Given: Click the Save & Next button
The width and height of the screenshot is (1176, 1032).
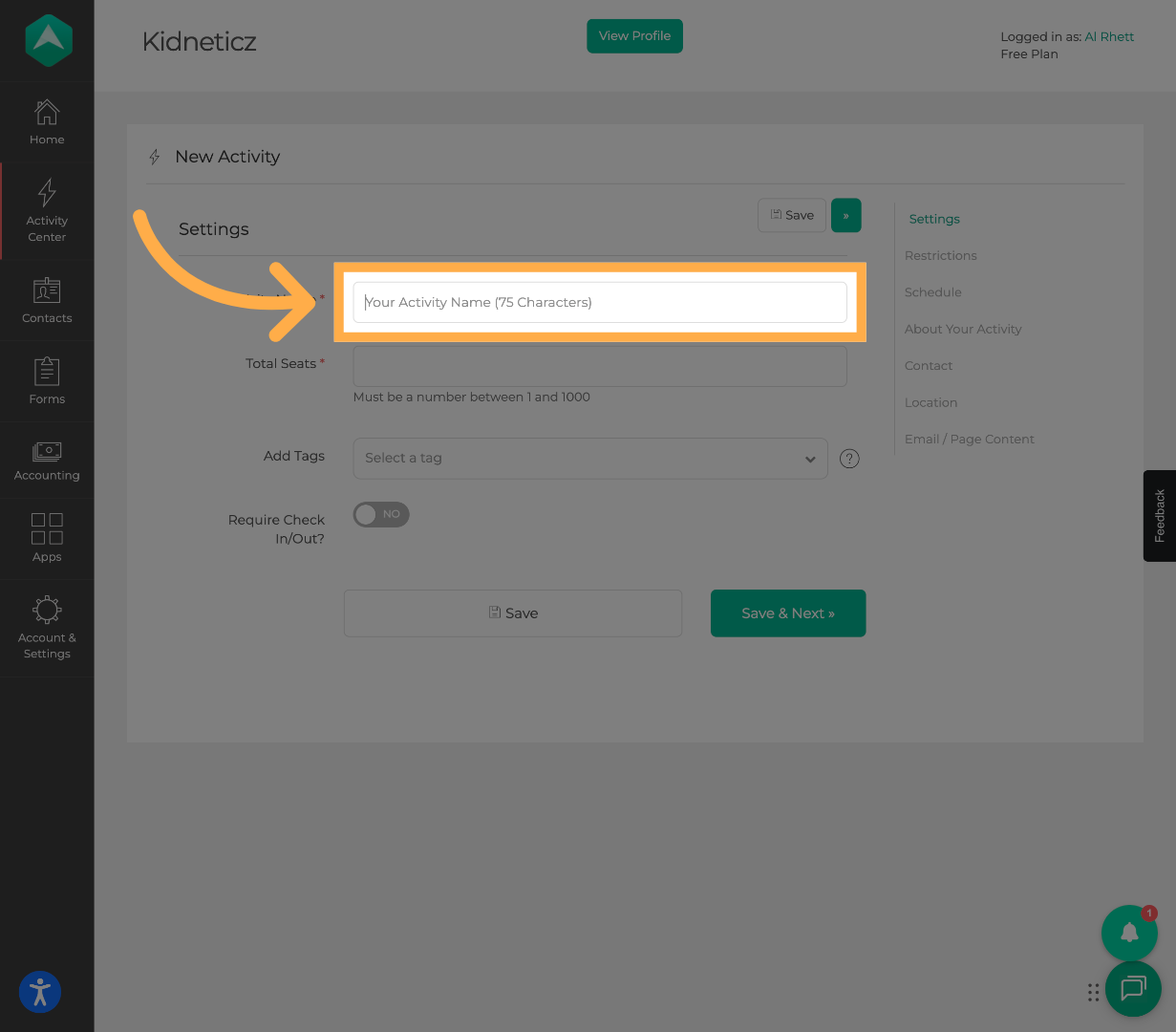Looking at the screenshot, I should click(x=787, y=613).
